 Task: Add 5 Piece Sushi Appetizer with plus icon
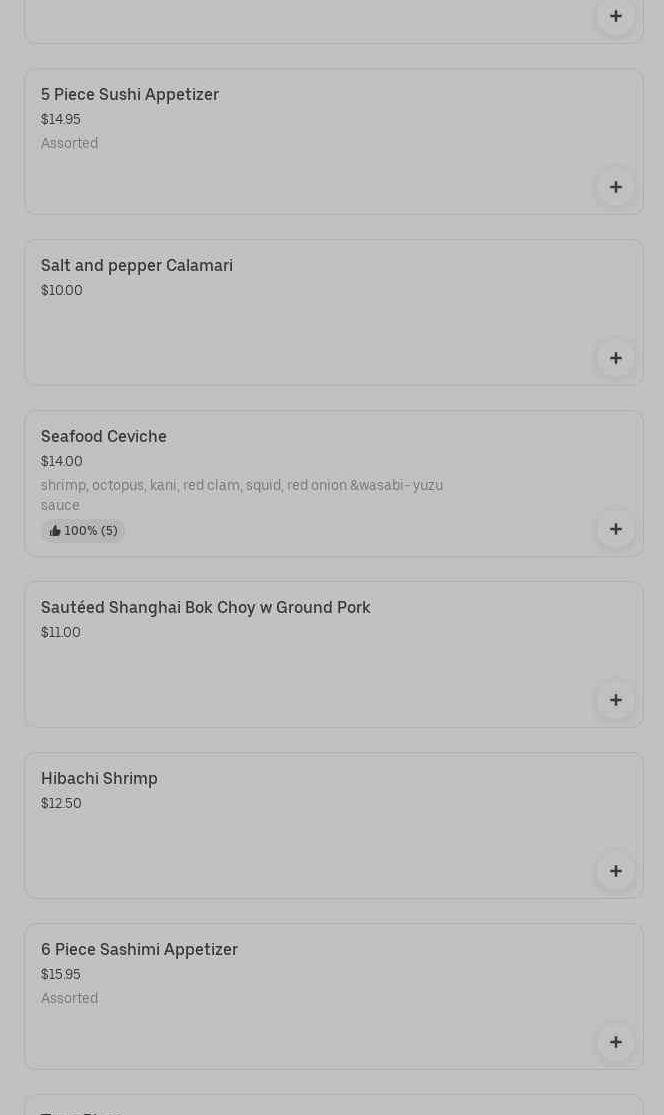[x=615, y=187]
